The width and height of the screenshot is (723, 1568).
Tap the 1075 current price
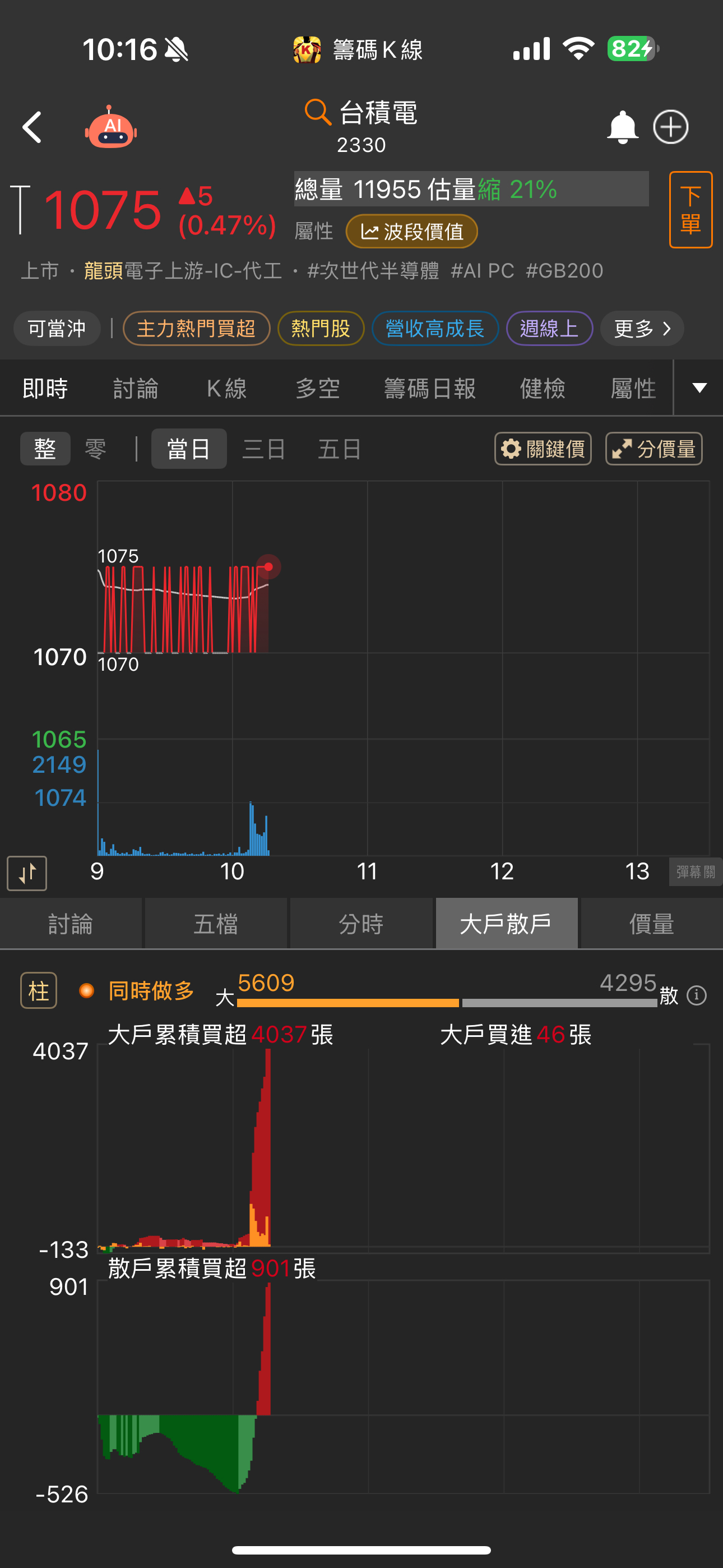coord(103,209)
